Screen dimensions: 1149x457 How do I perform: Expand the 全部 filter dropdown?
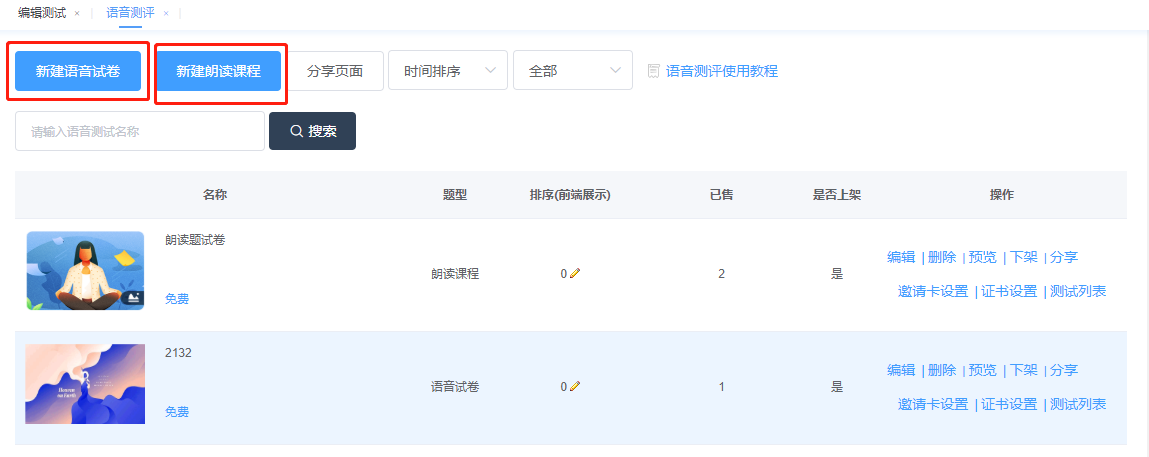[572, 71]
